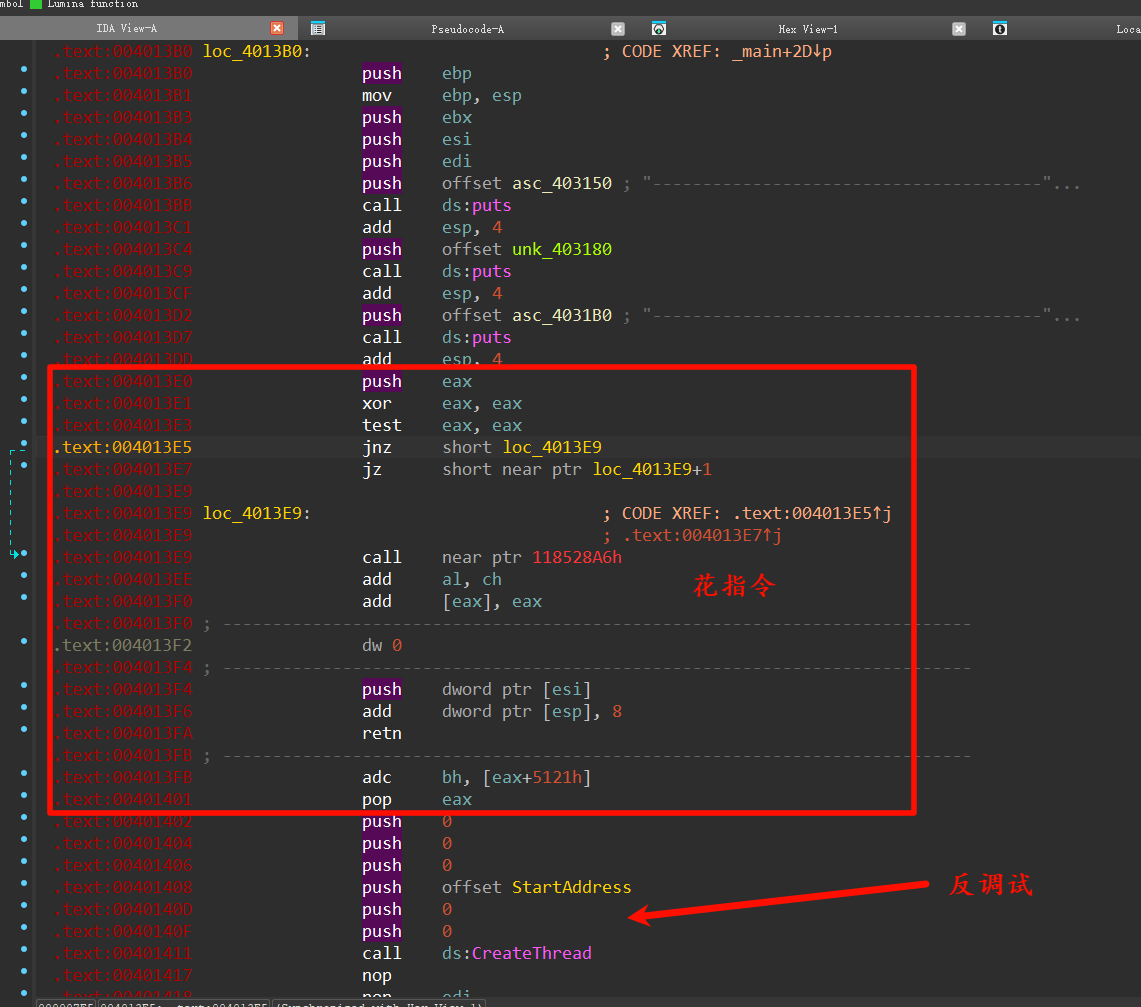
Task: Click breakpoint dot beside call ds:CreateThread
Action: [x=24, y=949]
